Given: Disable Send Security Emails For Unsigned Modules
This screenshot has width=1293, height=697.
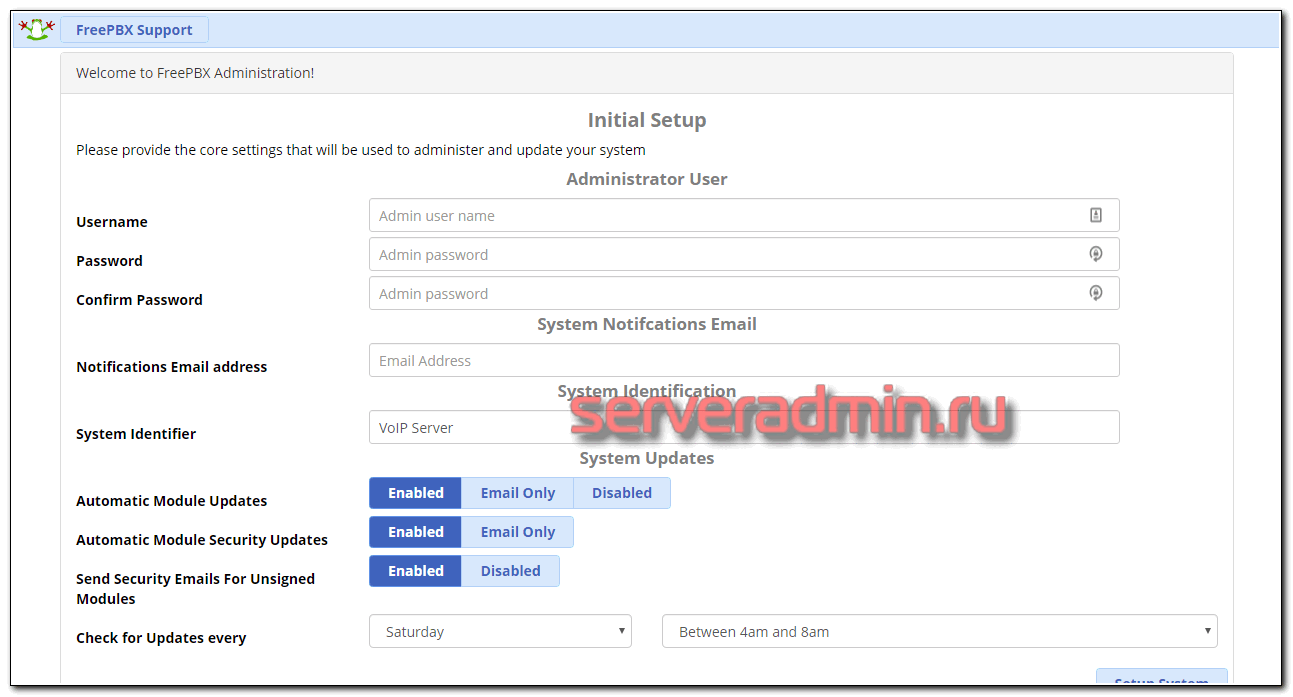Looking at the screenshot, I should (x=510, y=571).
